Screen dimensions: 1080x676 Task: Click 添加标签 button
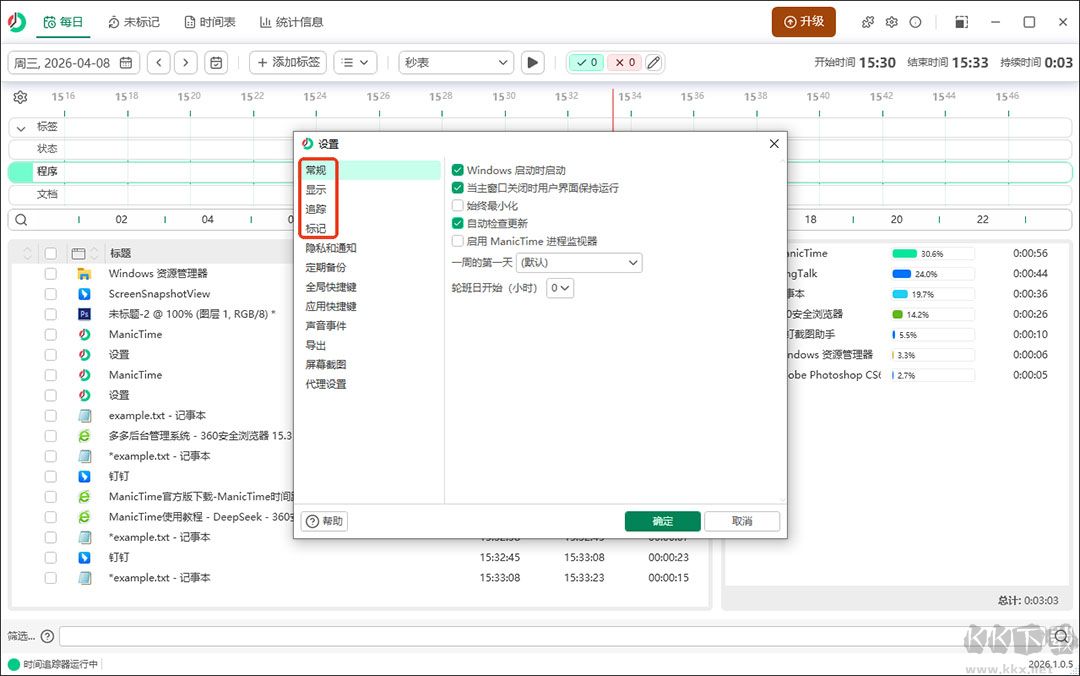point(288,63)
